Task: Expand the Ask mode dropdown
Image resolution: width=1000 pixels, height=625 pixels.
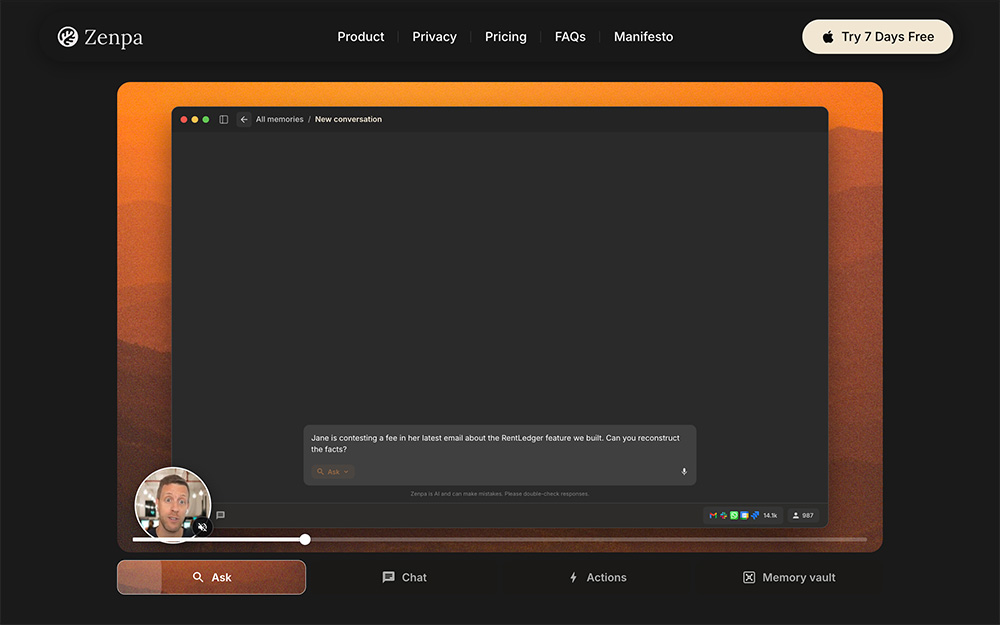Action: [x=333, y=472]
